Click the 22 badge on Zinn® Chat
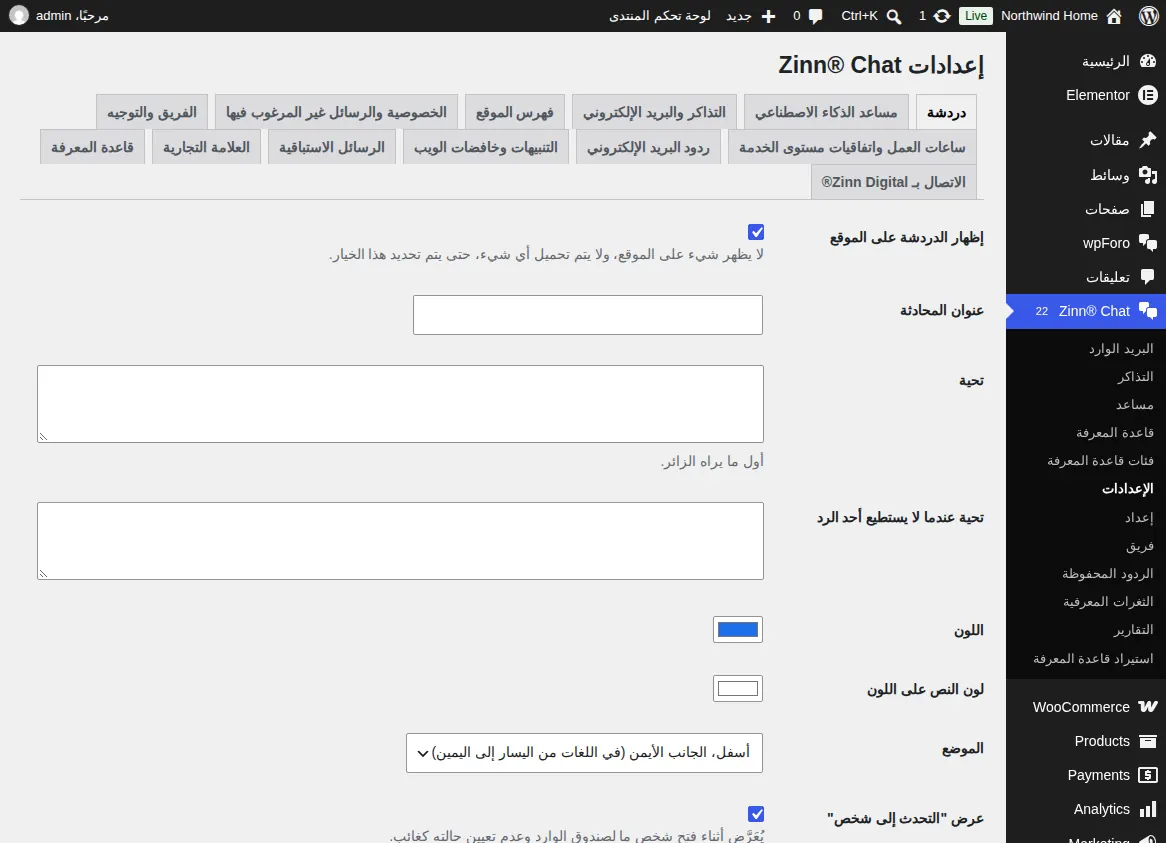The width and height of the screenshot is (1166, 843). point(1041,311)
